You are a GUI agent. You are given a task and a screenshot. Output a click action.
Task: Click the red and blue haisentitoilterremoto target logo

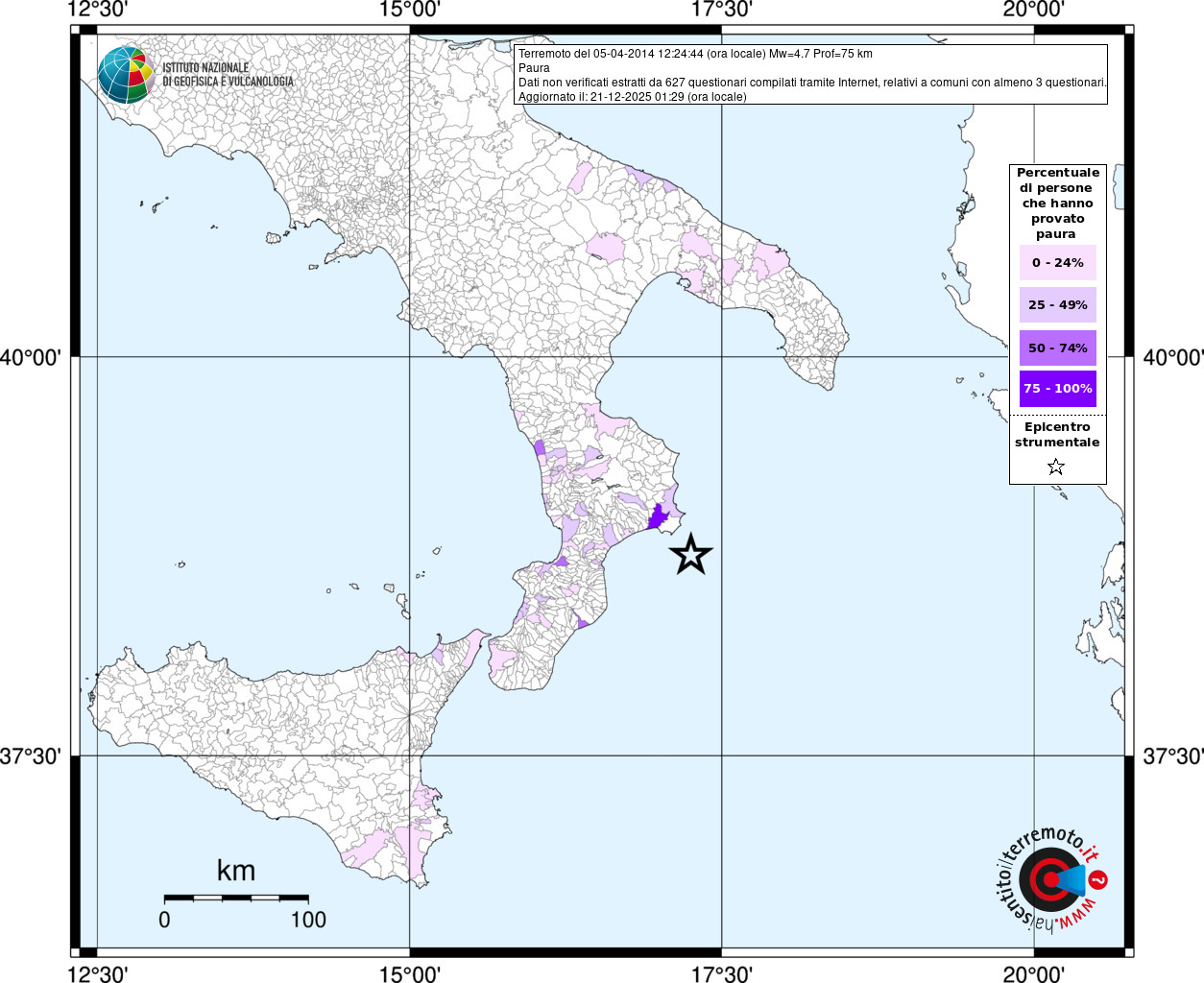coord(1050,879)
